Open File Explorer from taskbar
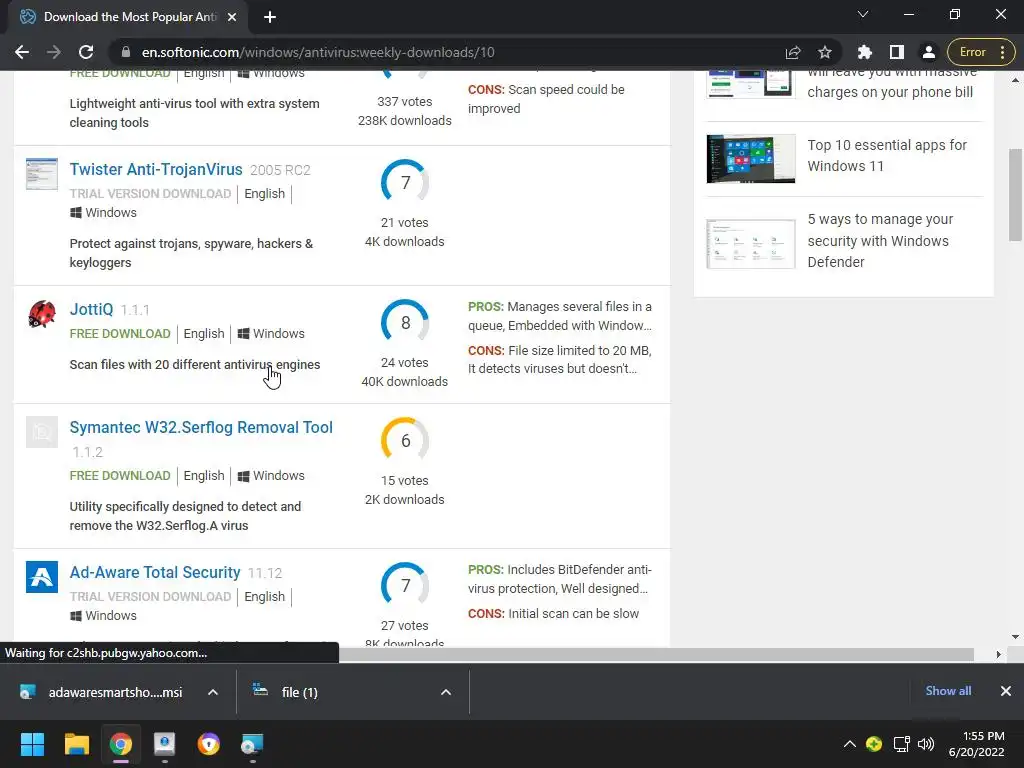Viewport: 1024px width, 768px height. click(x=76, y=744)
